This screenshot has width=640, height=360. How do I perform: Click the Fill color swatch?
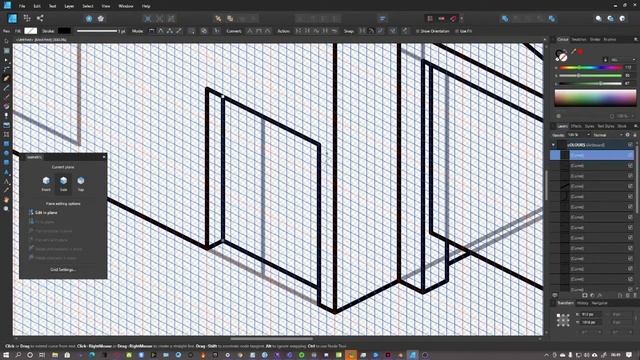[x=31, y=31]
